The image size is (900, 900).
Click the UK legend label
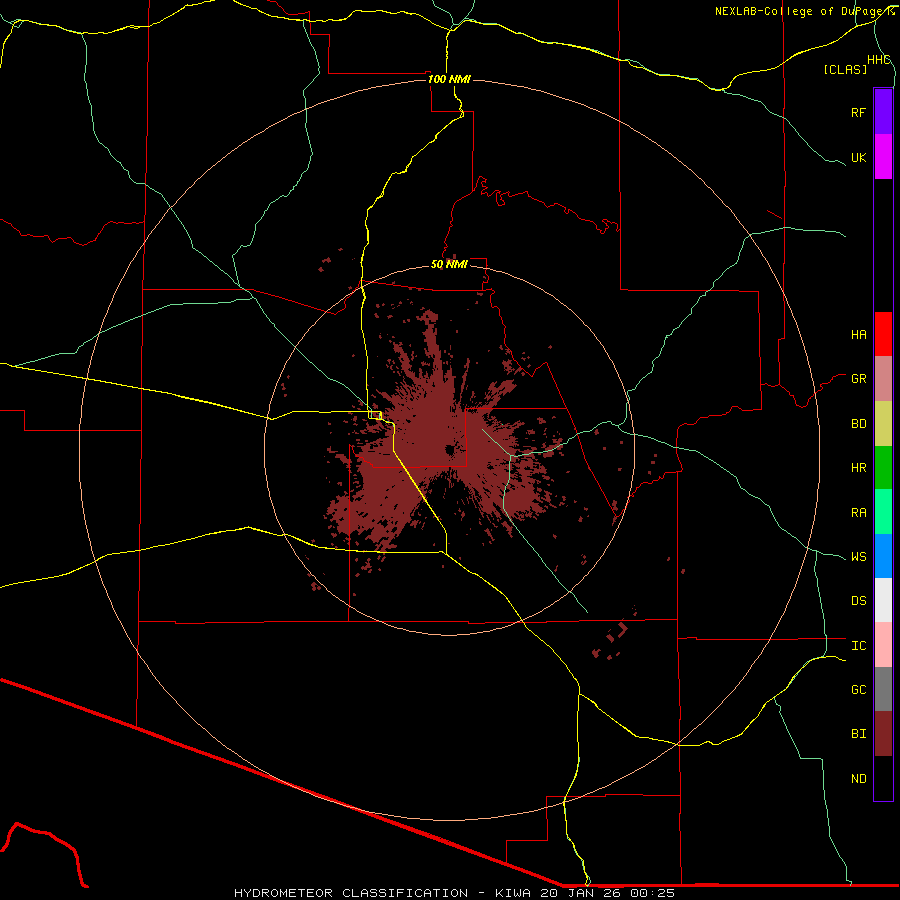coord(859,157)
